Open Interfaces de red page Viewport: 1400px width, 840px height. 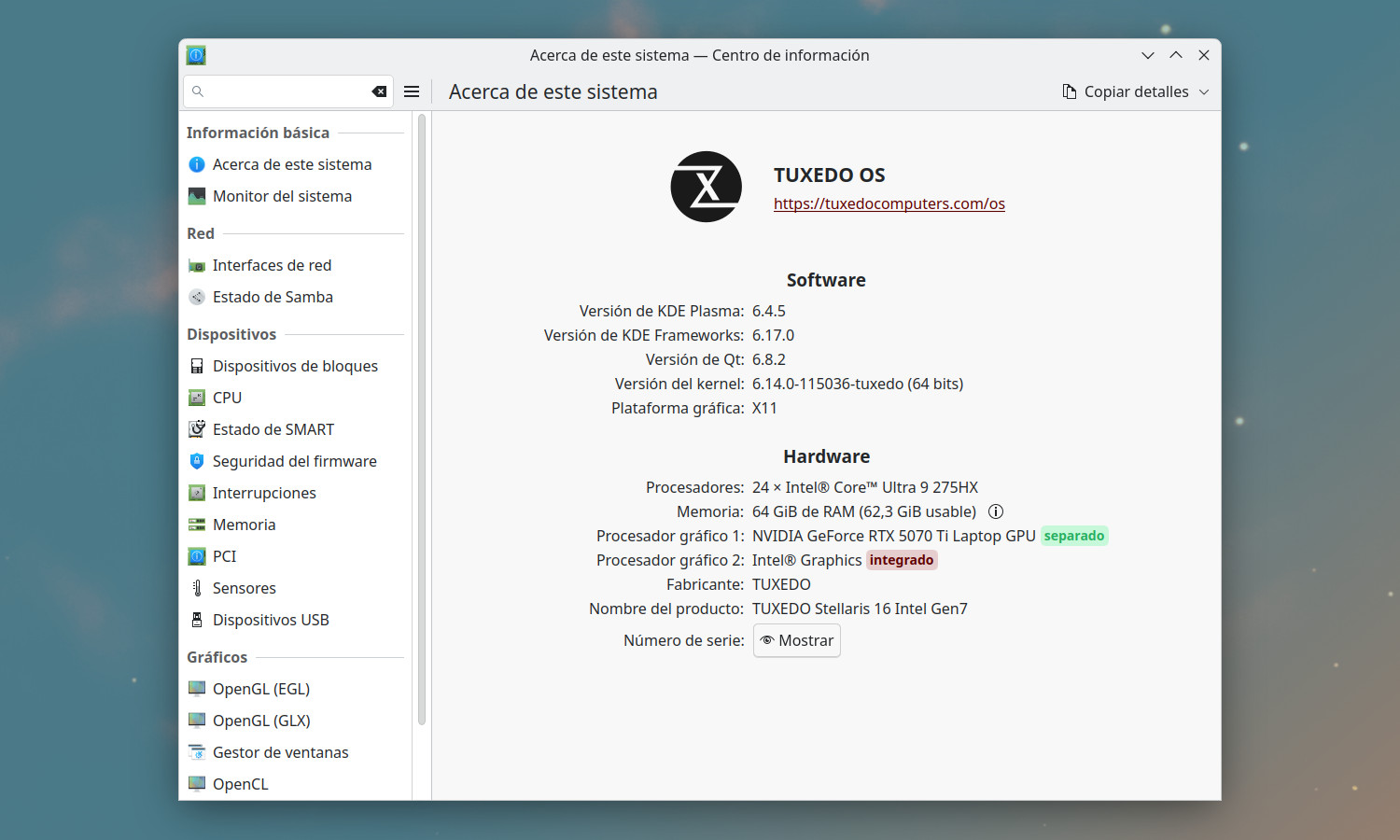point(272,265)
